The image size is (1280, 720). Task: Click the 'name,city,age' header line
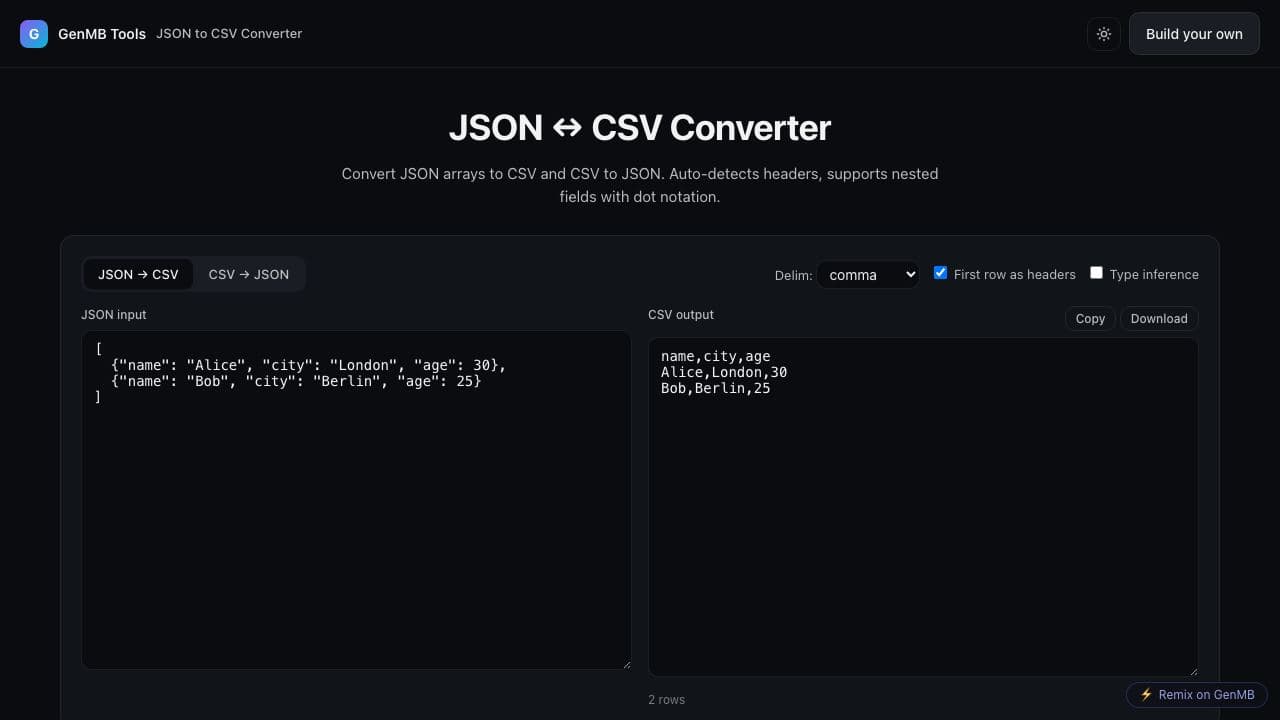[716, 356]
